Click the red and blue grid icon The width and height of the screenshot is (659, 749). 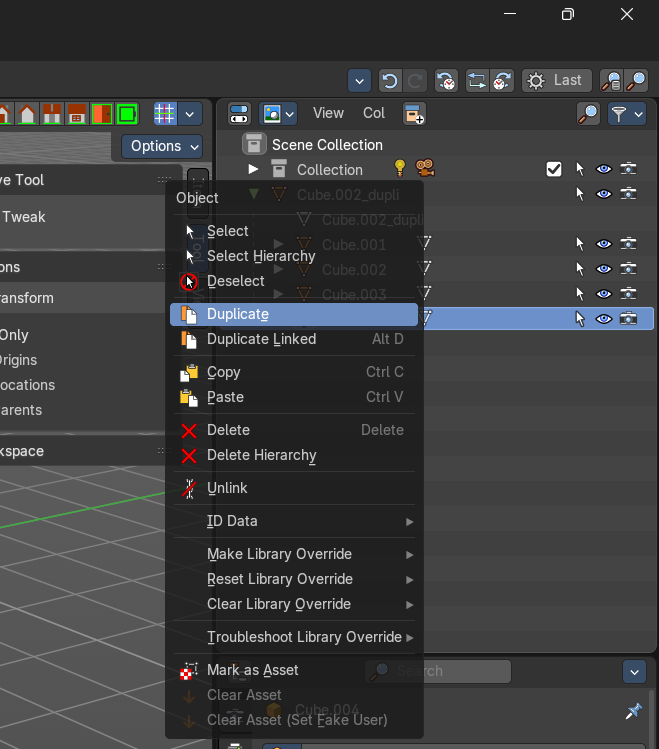pyautogui.click(x=165, y=114)
